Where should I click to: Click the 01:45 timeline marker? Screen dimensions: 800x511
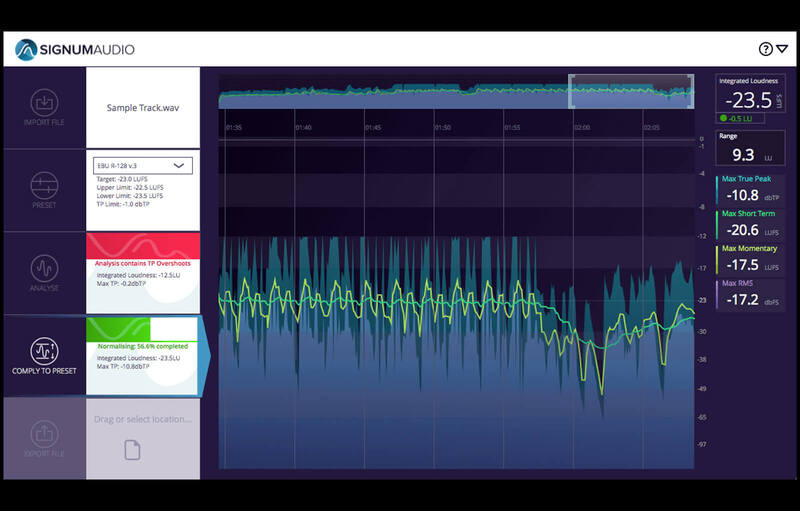point(373,127)
